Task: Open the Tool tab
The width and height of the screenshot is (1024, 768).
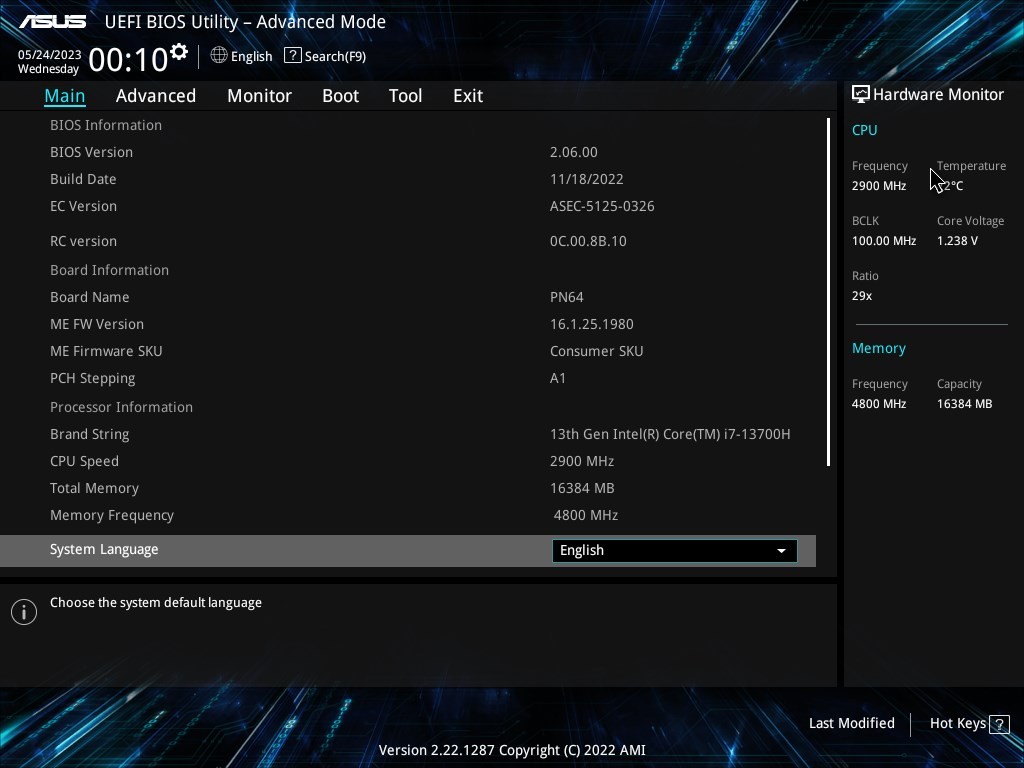Action: click(x=406, y=96)
